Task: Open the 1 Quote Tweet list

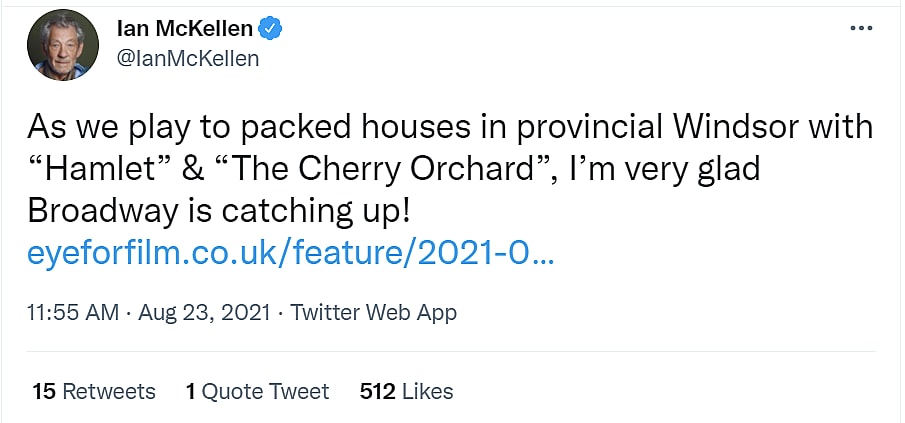Action: pyautogui.click(x=257, y=391)
